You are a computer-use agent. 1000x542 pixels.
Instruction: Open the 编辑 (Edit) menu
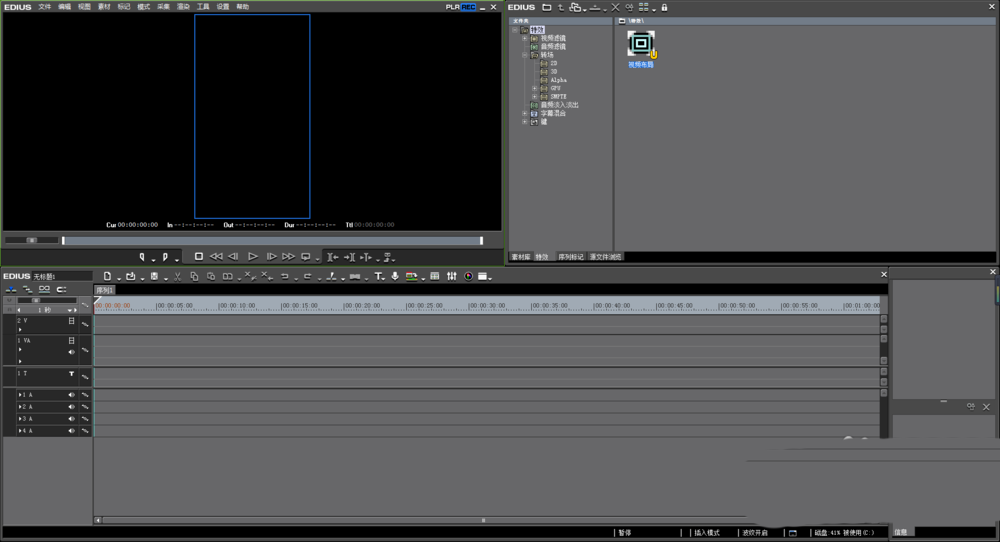pyautogui.click(x=64, y=7)
